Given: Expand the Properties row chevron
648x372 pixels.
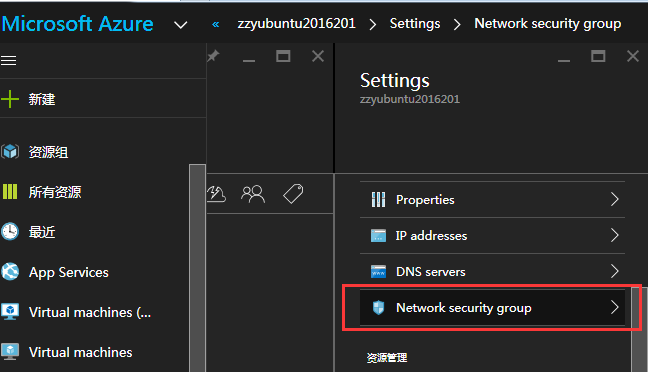Looking at the screenshot, I should click(615, 199).
